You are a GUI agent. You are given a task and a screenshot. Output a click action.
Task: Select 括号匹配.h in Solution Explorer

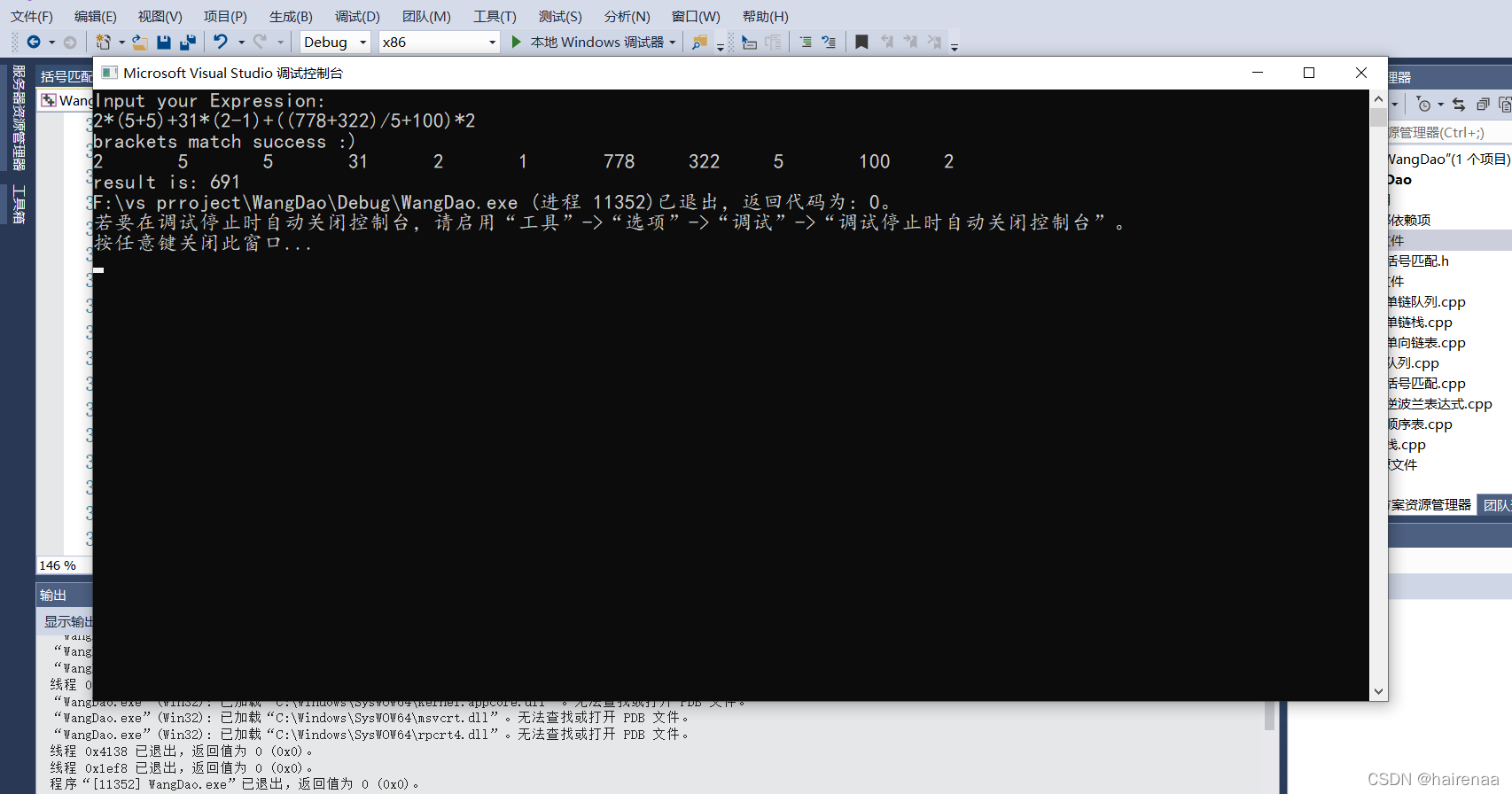[x=1418, y=261]
